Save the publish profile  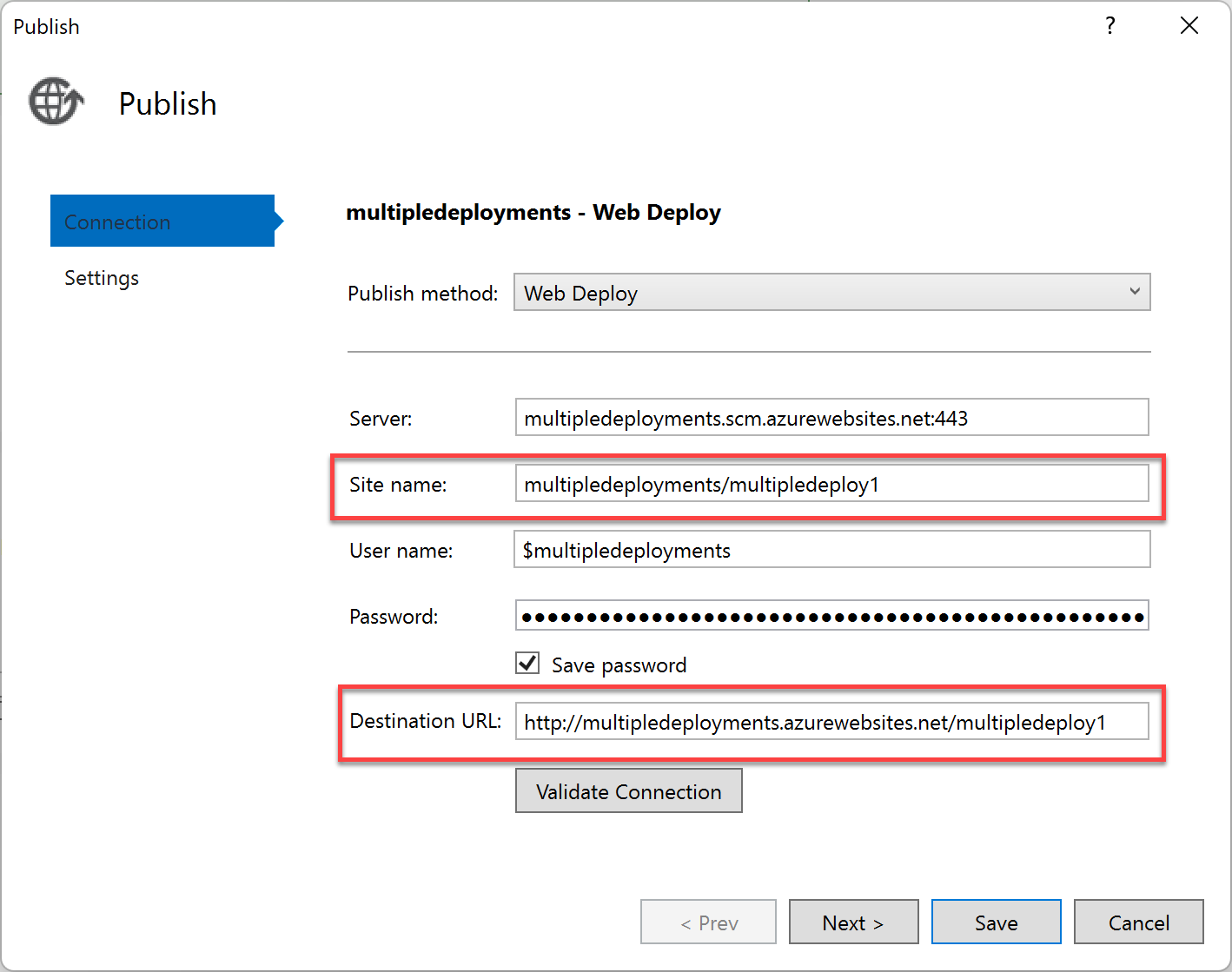pyautogui.click(x=996, y=922)
